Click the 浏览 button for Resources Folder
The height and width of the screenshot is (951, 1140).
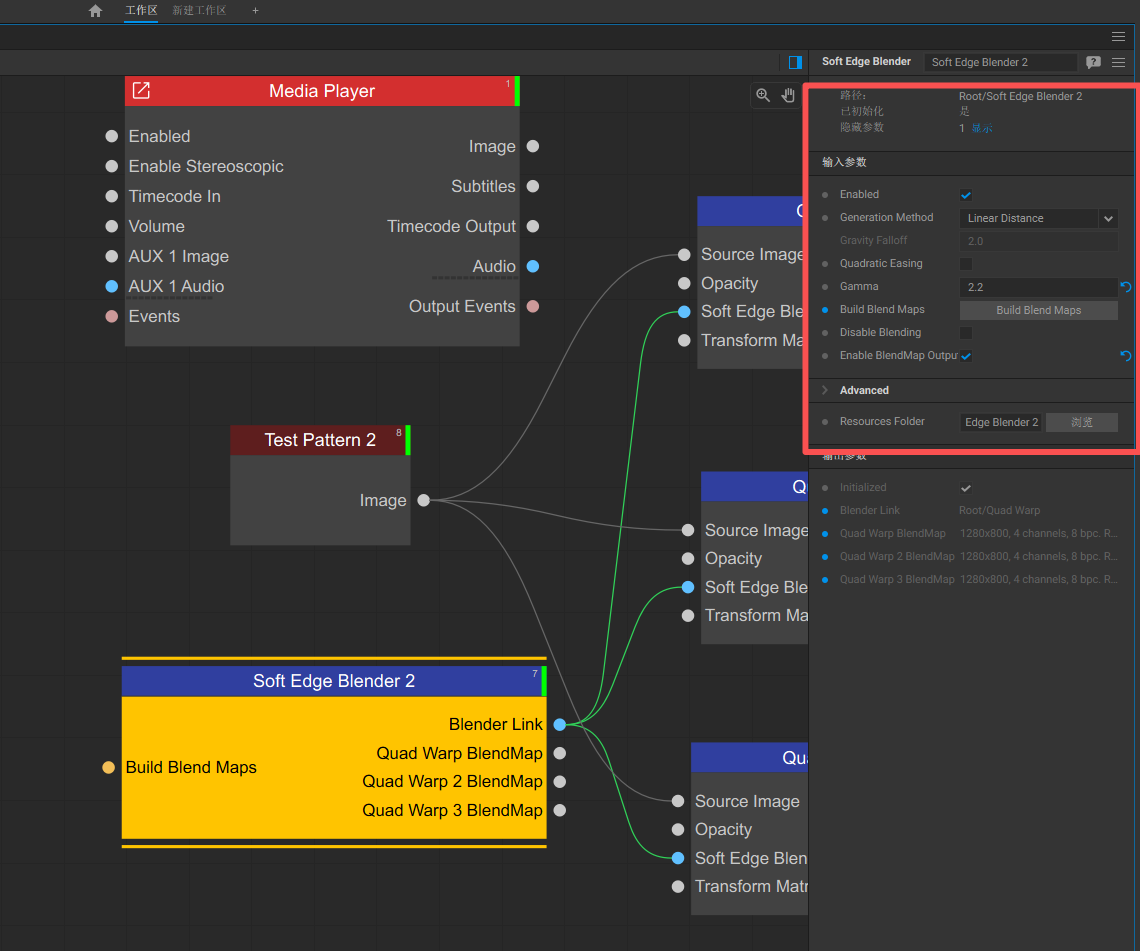click(1081, 422)
